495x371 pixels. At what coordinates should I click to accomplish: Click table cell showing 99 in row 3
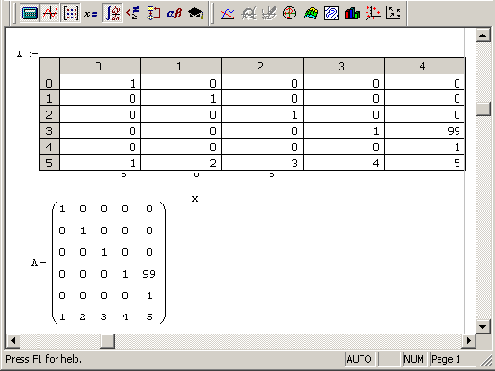point(425,131)
